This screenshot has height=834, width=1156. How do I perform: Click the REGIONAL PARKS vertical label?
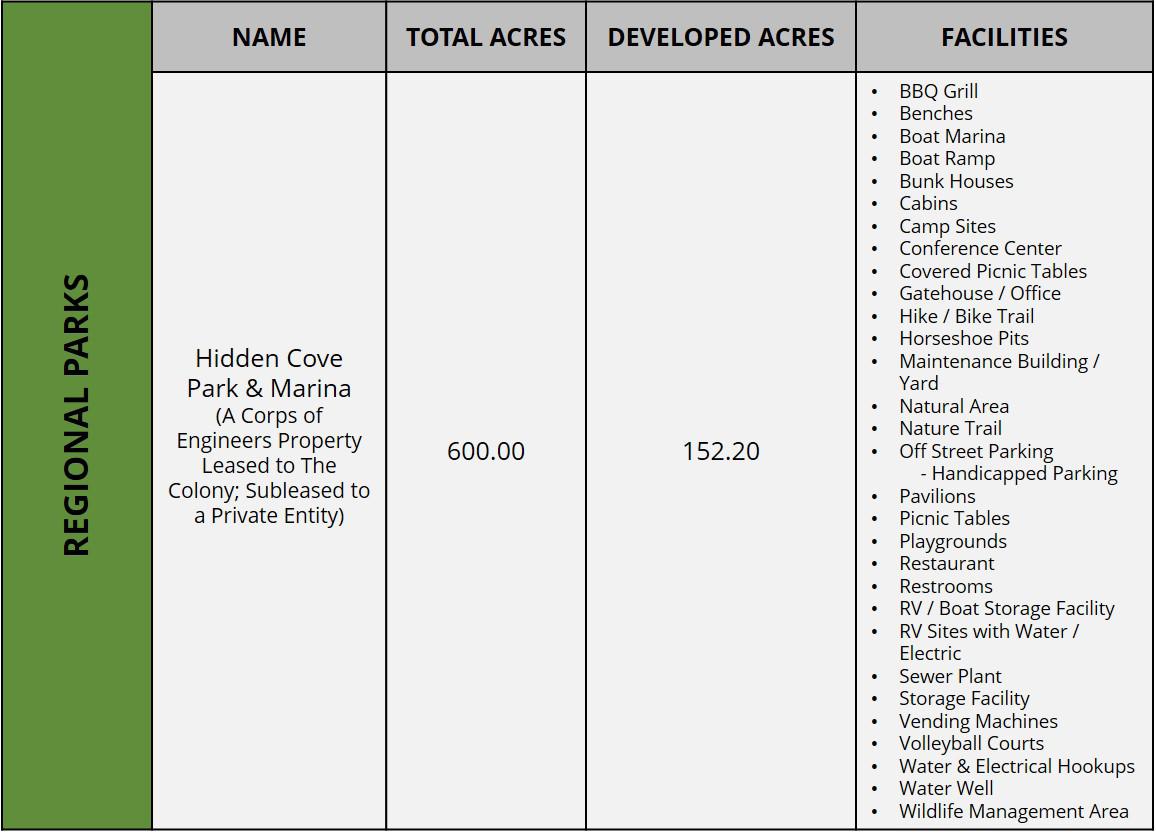[77, 415]
